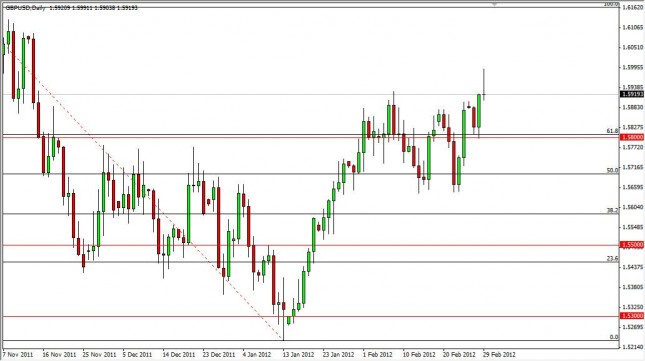645x361 pixels.
Task: Click the 7 Nov 2011 date label
Action: pos(18,354)
